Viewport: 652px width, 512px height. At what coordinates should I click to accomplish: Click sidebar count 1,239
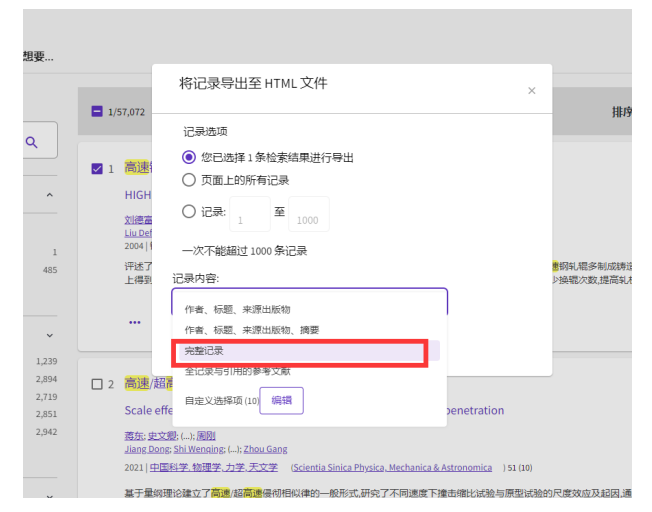point(46,361)
